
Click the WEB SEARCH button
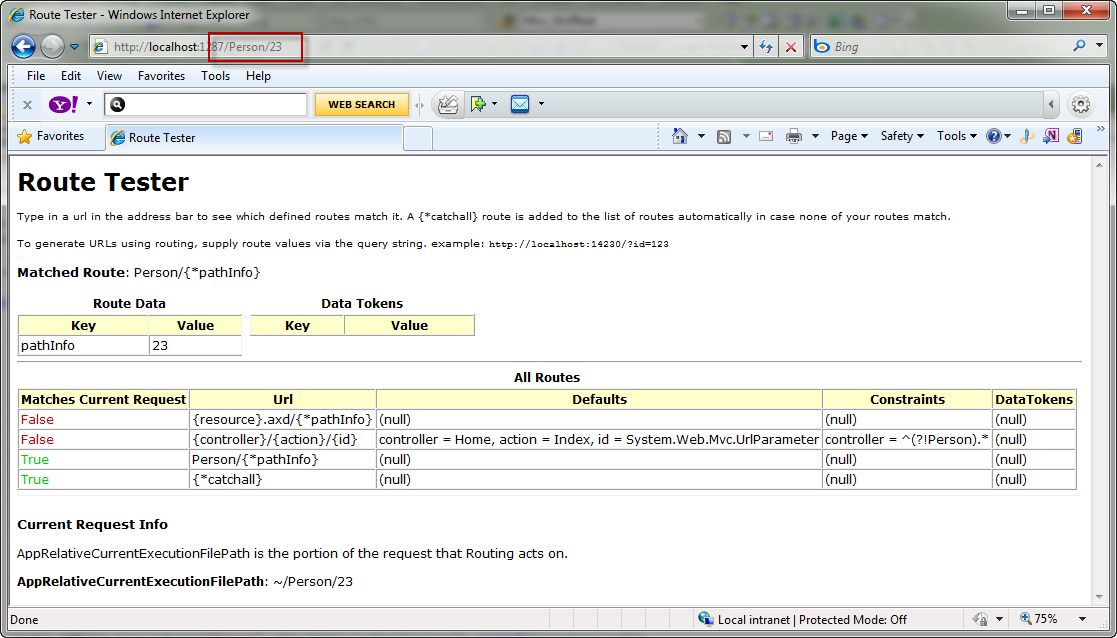pyautogui.click(x=362, y=105)
